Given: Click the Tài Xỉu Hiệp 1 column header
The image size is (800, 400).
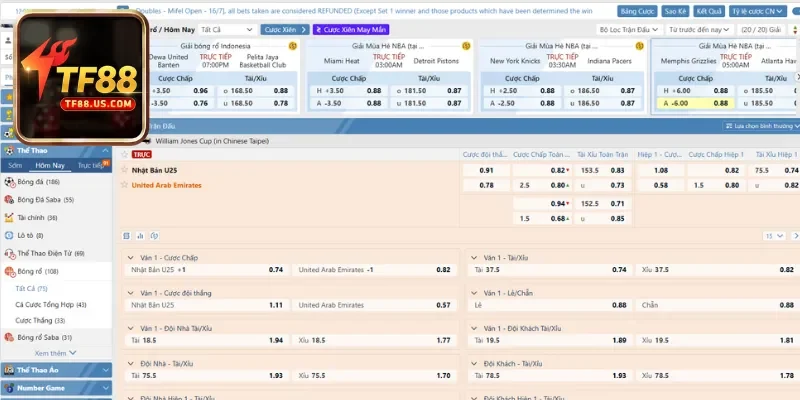Looking at the screenshot, I should pos(777,154).
